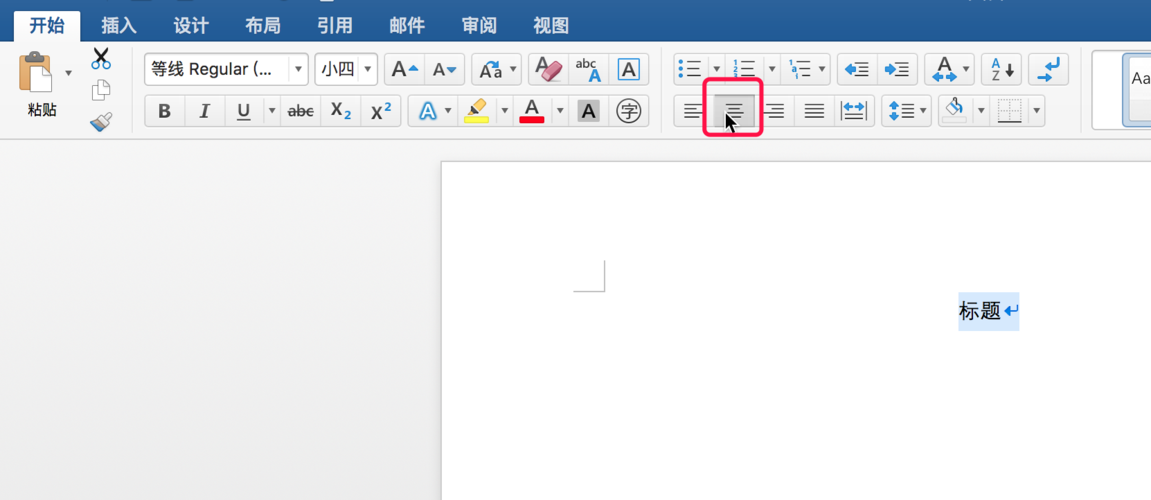Toggle underline formatting
The image size is (1151, 500).
pos(244,112)
